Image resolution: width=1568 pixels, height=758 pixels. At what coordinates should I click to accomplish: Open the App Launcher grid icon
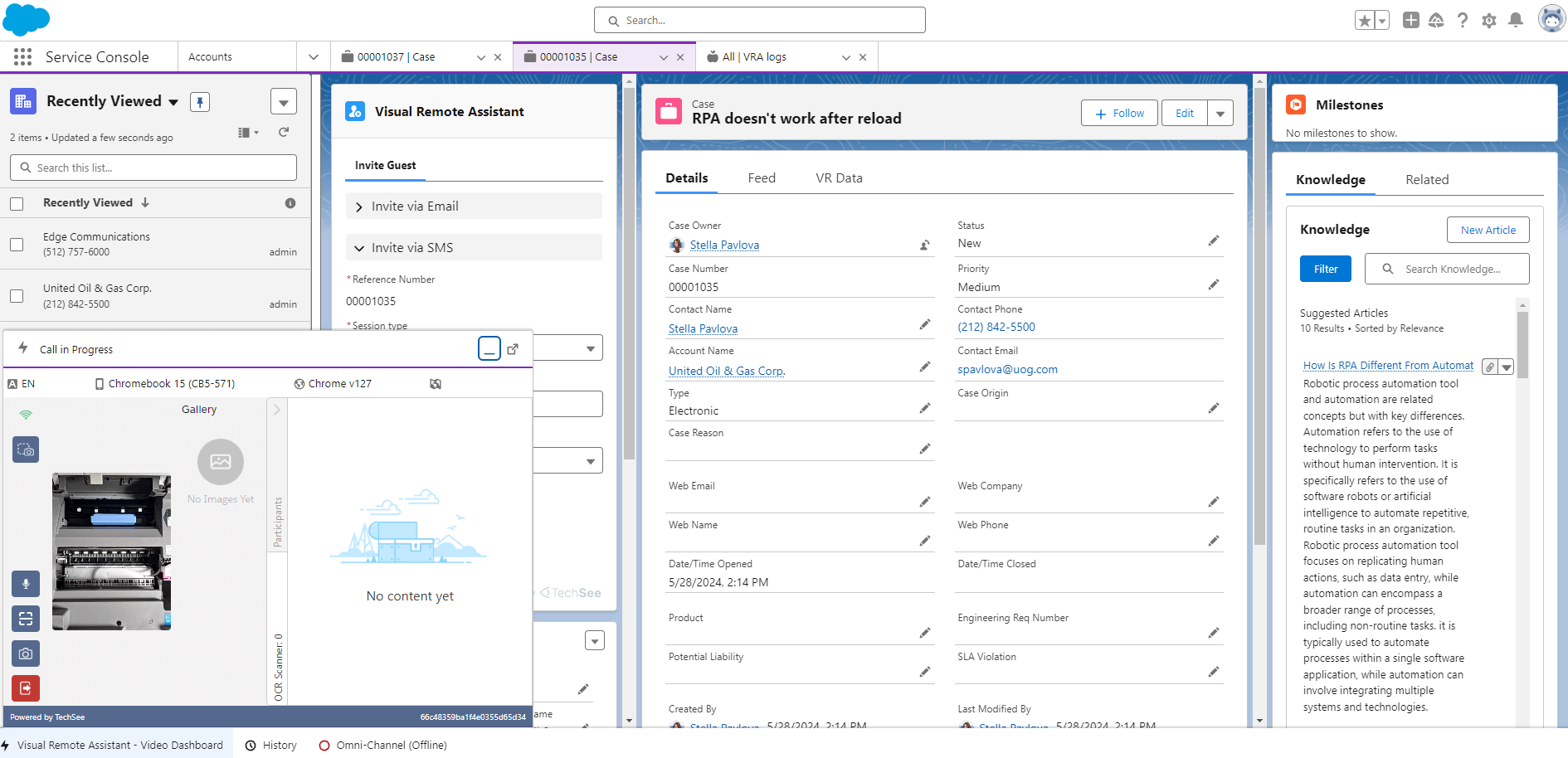[x=23, y=57]
